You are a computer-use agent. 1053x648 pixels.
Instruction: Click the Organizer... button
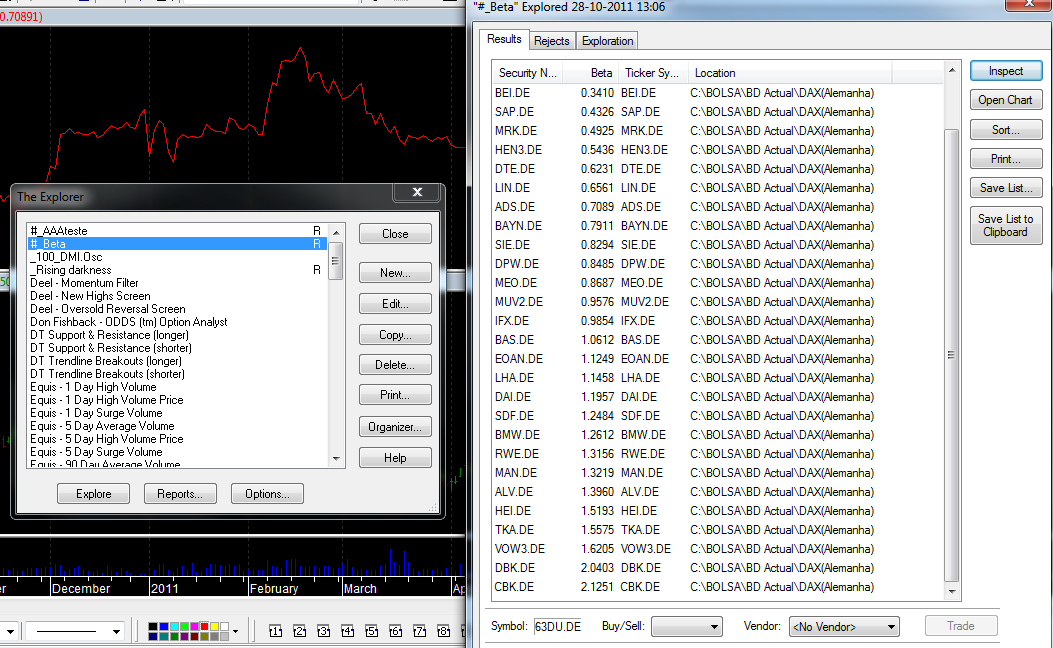click(x=395, y=426)
